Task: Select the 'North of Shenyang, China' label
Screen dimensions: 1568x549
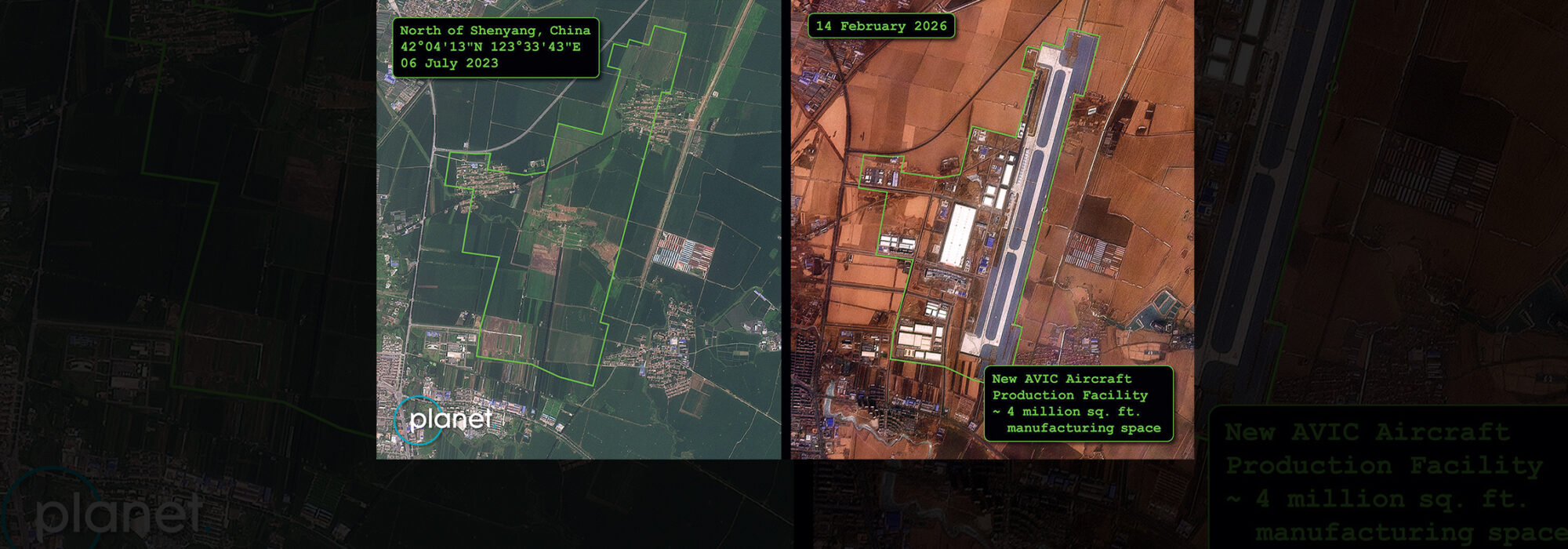Action: [x=495, y=31]
